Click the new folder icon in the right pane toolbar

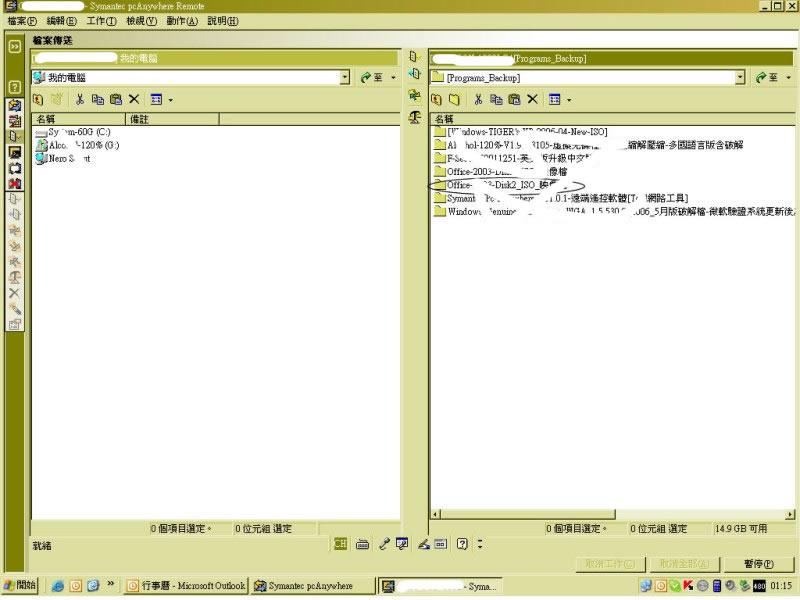click(454, 99)
